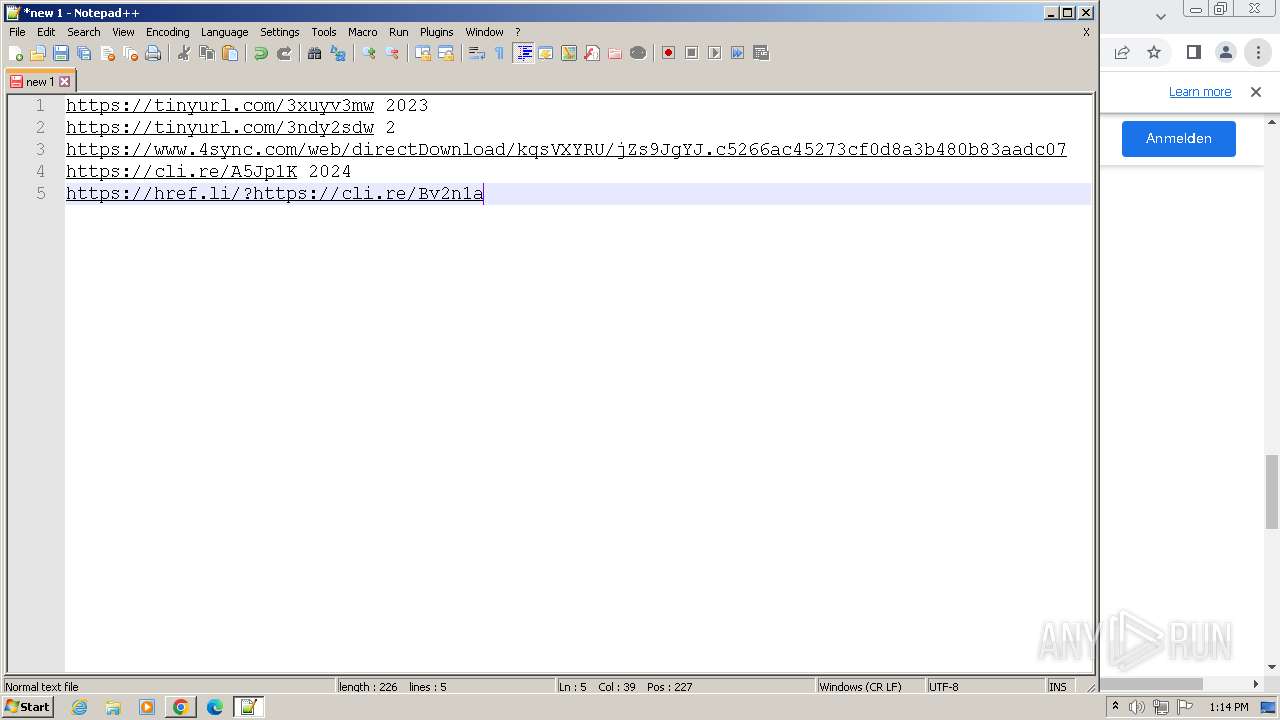
Task: Create a new document with the New toolbar icon
Action: coord(16,53)
